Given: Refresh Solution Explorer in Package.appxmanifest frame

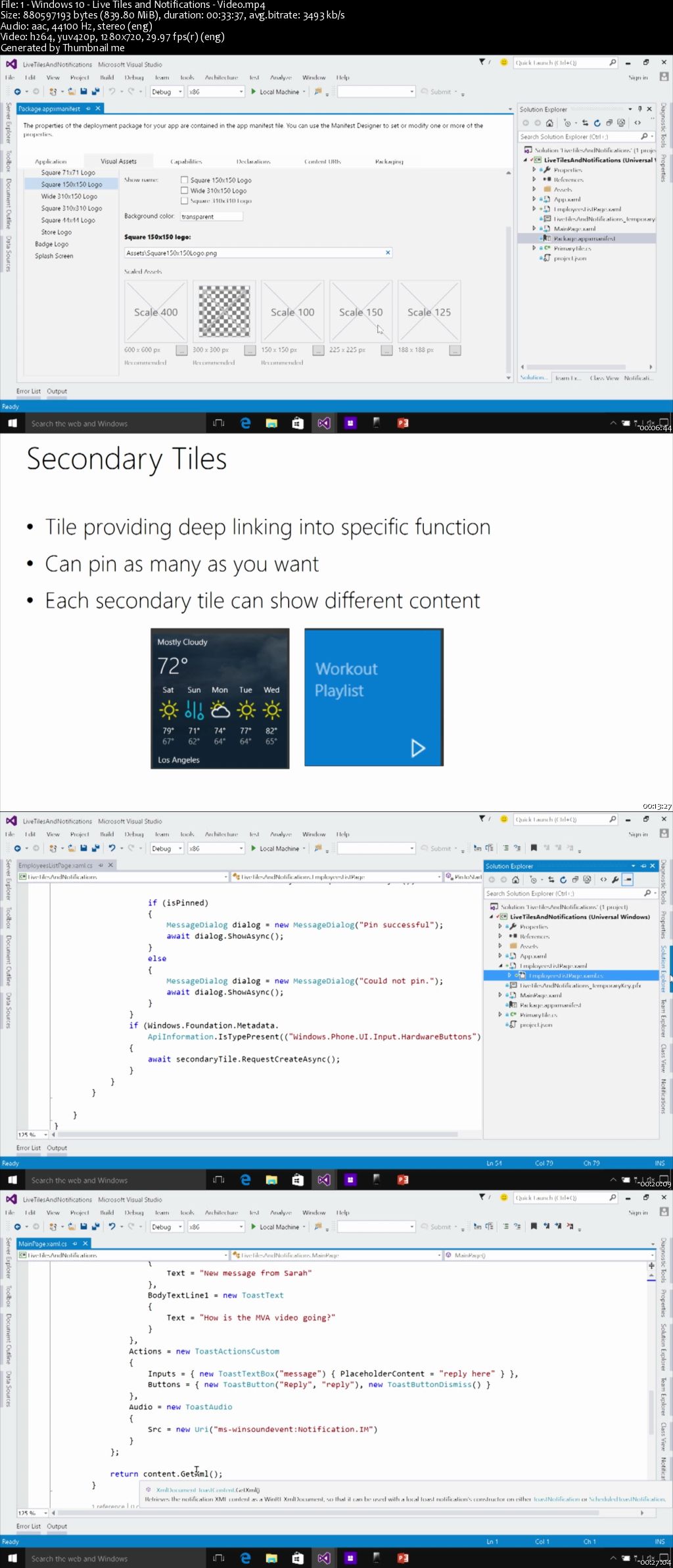Looking at the screenshot, I should click(x=597, y=123).
